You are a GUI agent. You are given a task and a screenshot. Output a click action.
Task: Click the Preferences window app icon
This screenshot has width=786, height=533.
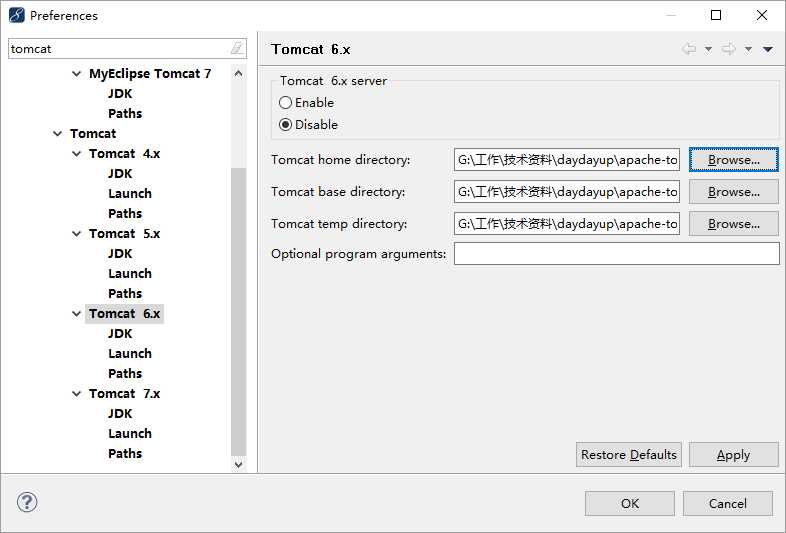coord(16,15)
